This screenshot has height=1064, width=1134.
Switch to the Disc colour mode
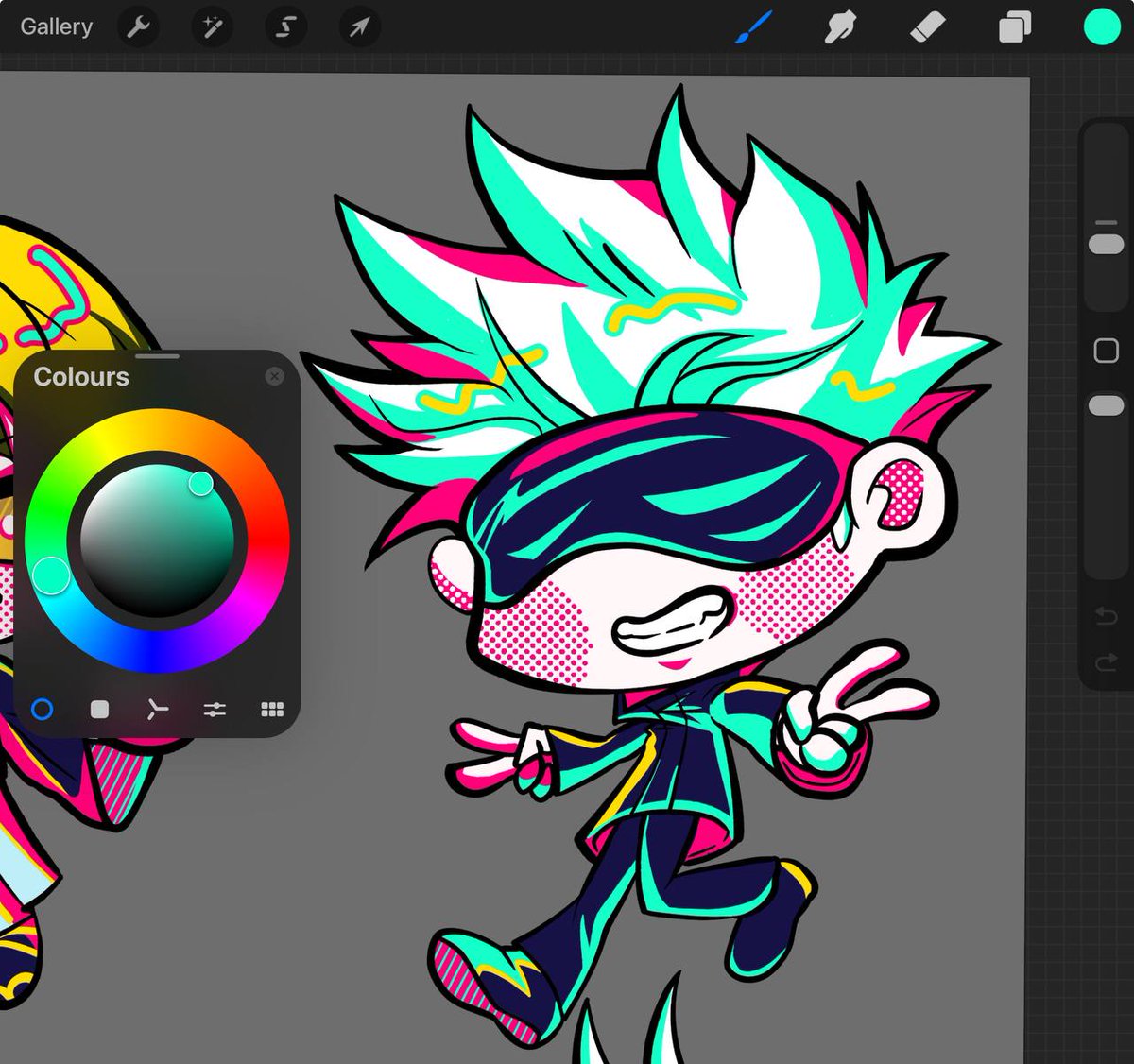coord(42,709)
